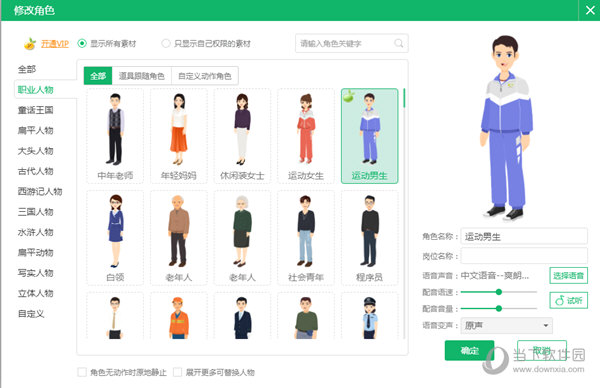Select the 休闲装女士 character

point(242,136)
